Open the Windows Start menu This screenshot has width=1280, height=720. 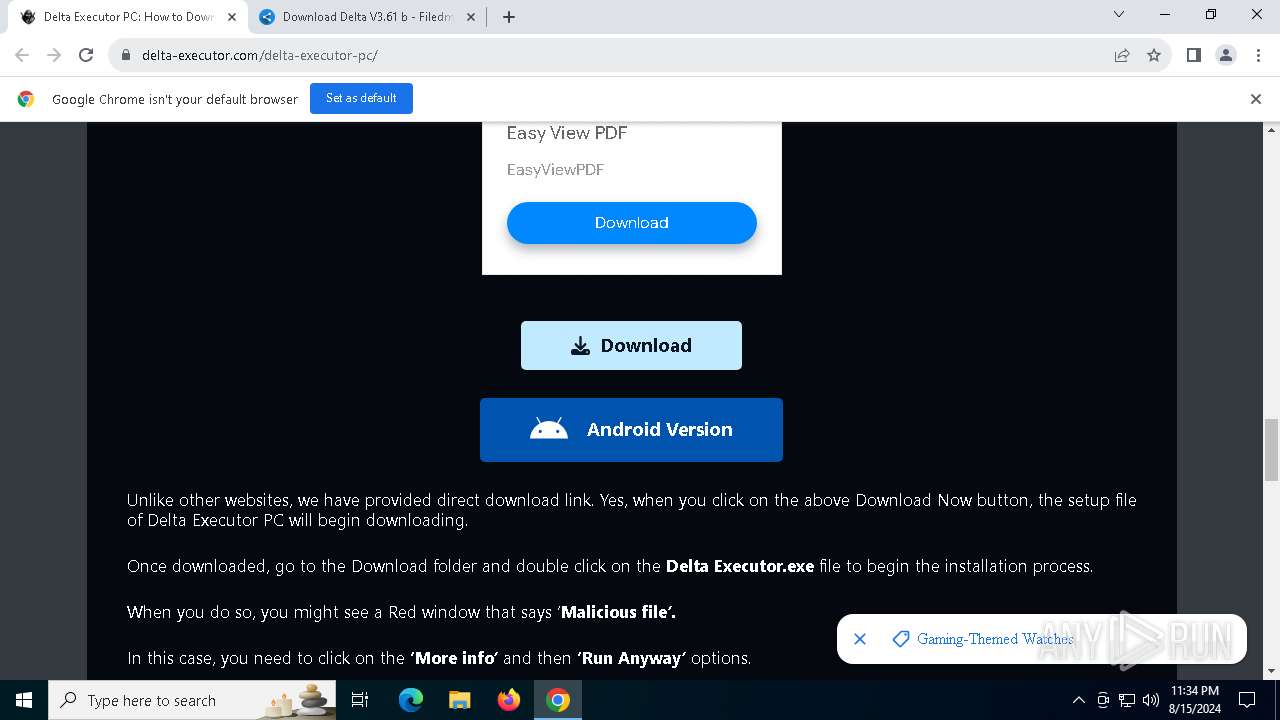tap(24, 700)
